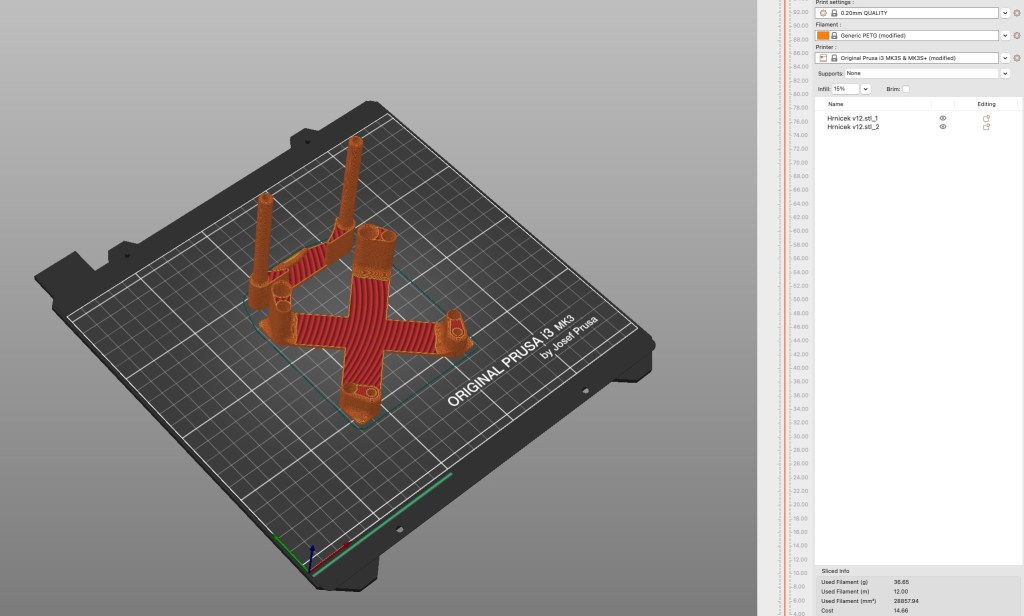Open settings gear for Printer preset
Screen dimensions: 1024x616
[1016, 58]
